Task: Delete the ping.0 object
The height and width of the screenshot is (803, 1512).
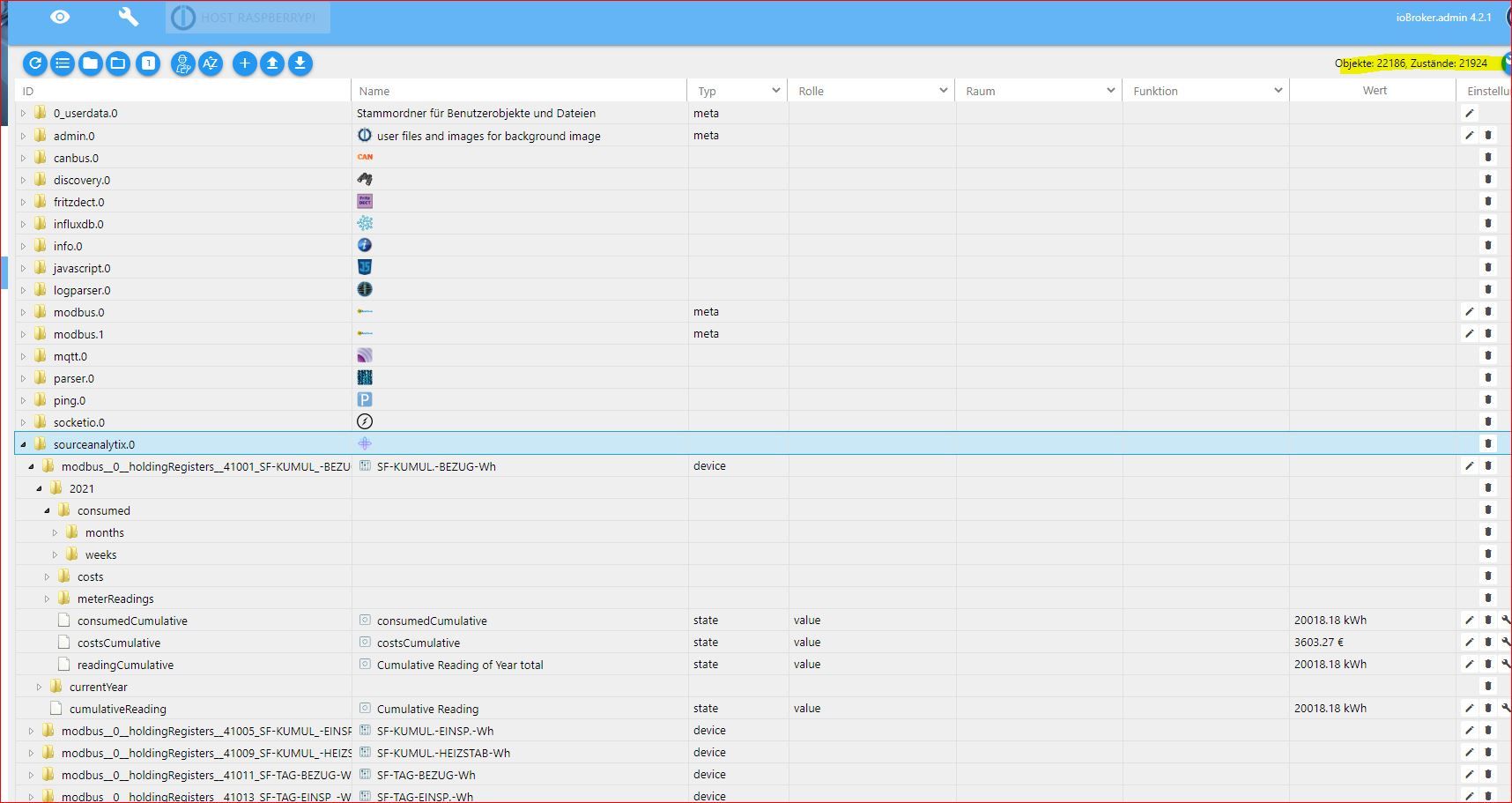Action: tap(1488, 399)
